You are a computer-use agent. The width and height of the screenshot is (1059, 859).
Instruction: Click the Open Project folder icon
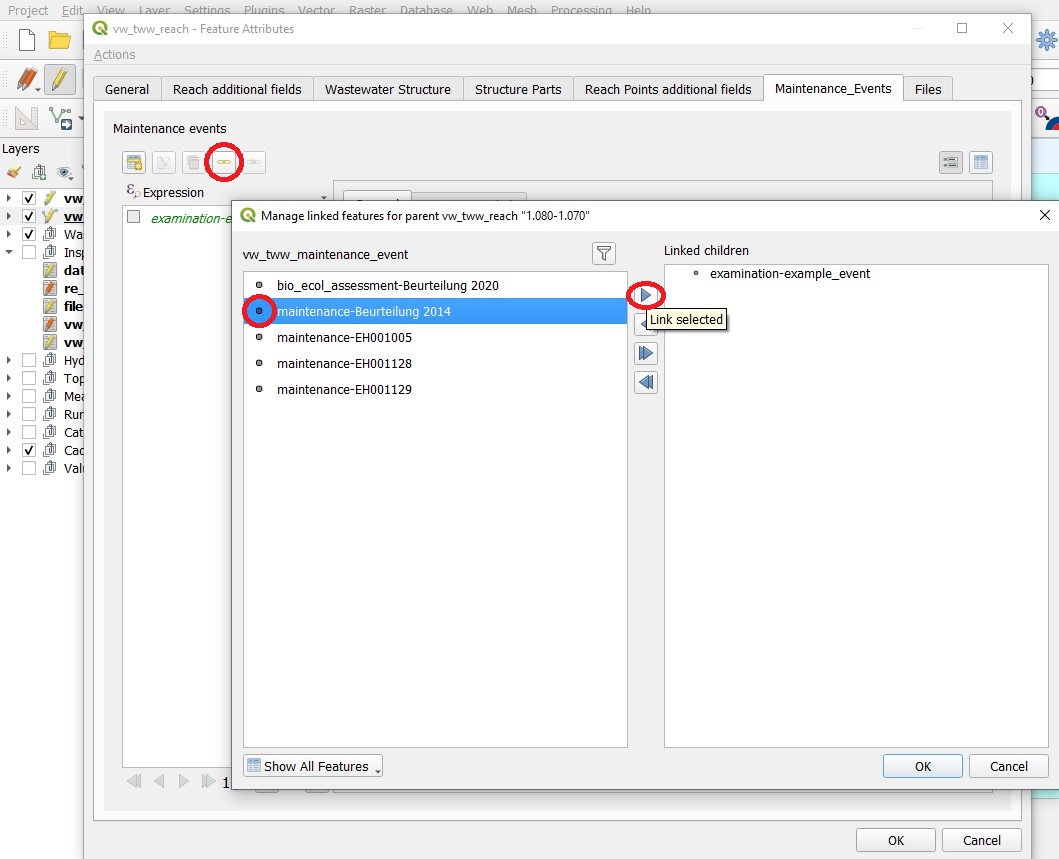pos(59,41)
